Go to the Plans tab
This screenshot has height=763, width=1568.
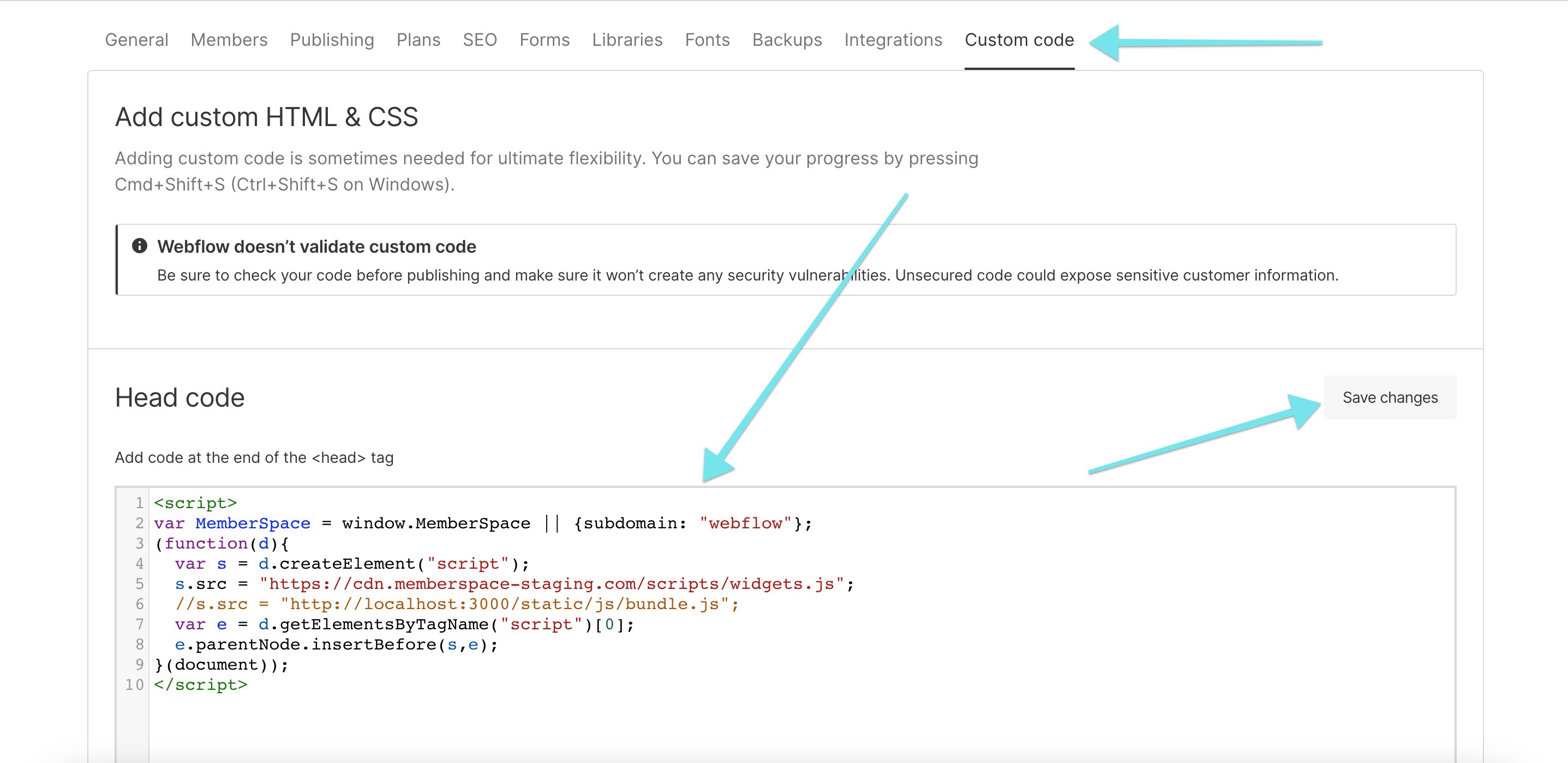point(418,40)
